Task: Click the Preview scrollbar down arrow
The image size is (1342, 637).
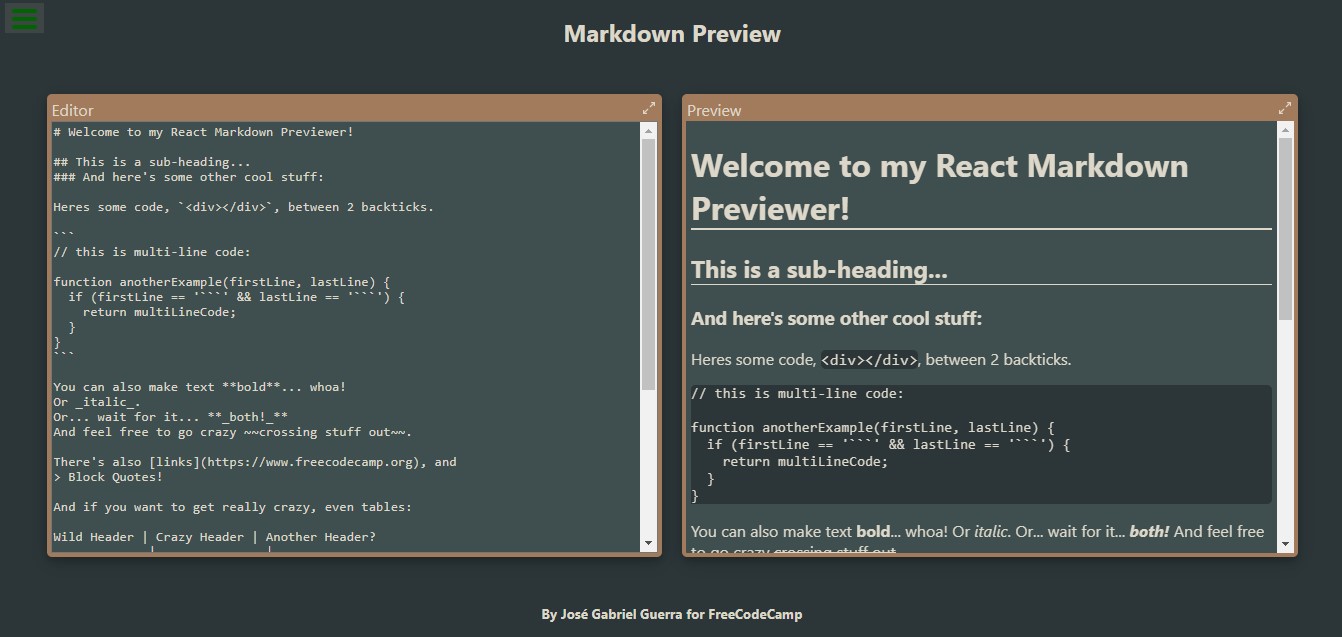Action: coord(1285,545)
